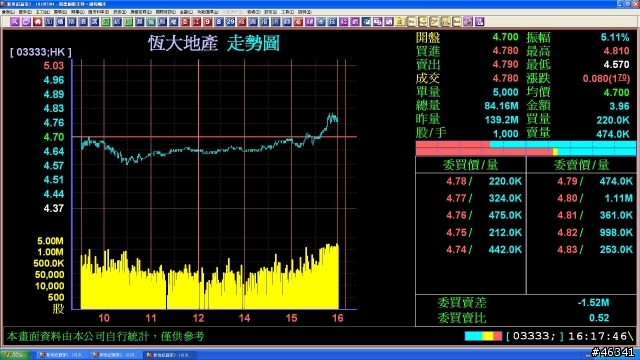Click the 漲跌 value 0.080
This screenshot has width=640, height=360.
(596, 78)
